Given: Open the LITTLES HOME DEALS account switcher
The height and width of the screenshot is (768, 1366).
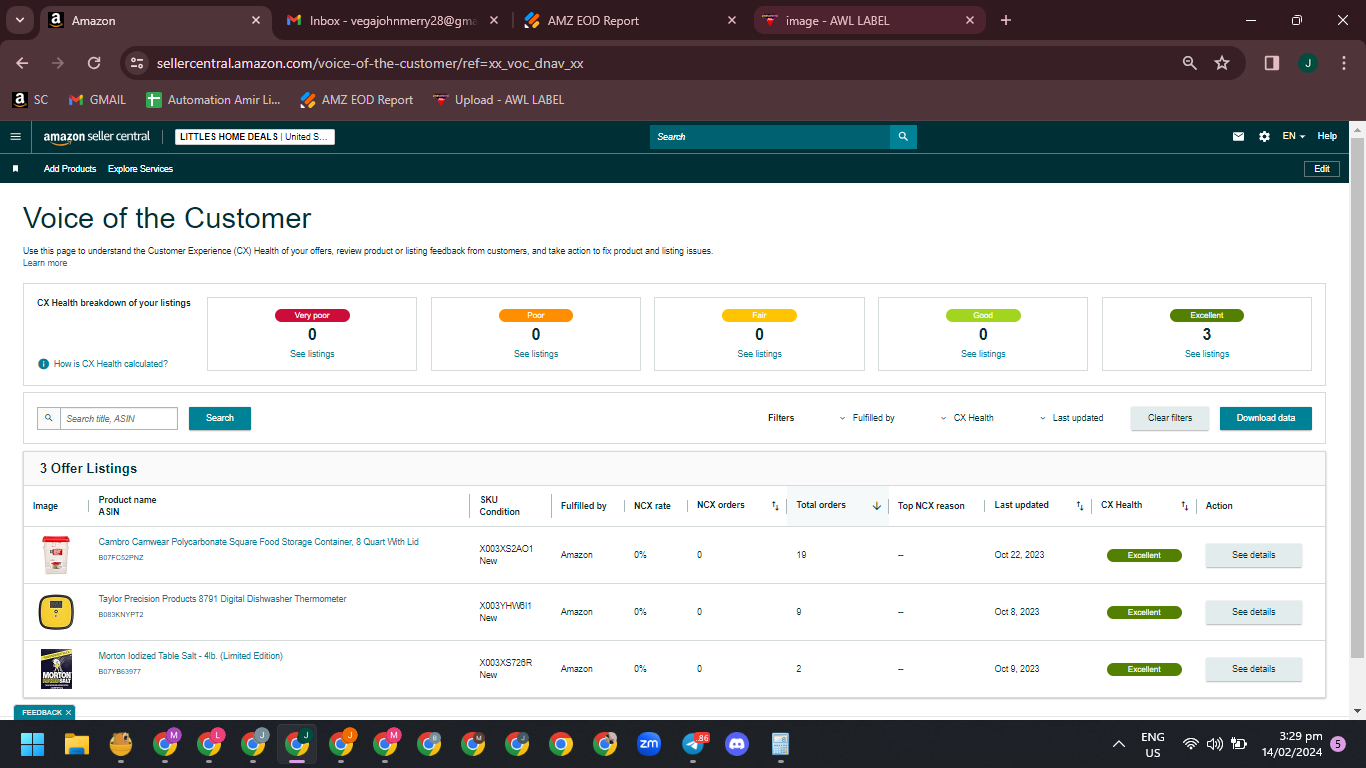Looking at the screenshot, I should coord(255,137).
